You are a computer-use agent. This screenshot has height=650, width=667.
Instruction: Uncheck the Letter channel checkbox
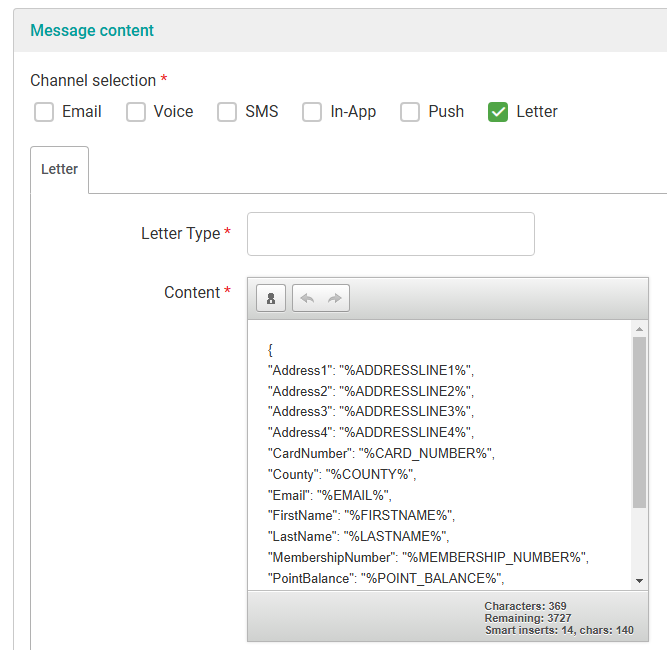coord(498,112)
